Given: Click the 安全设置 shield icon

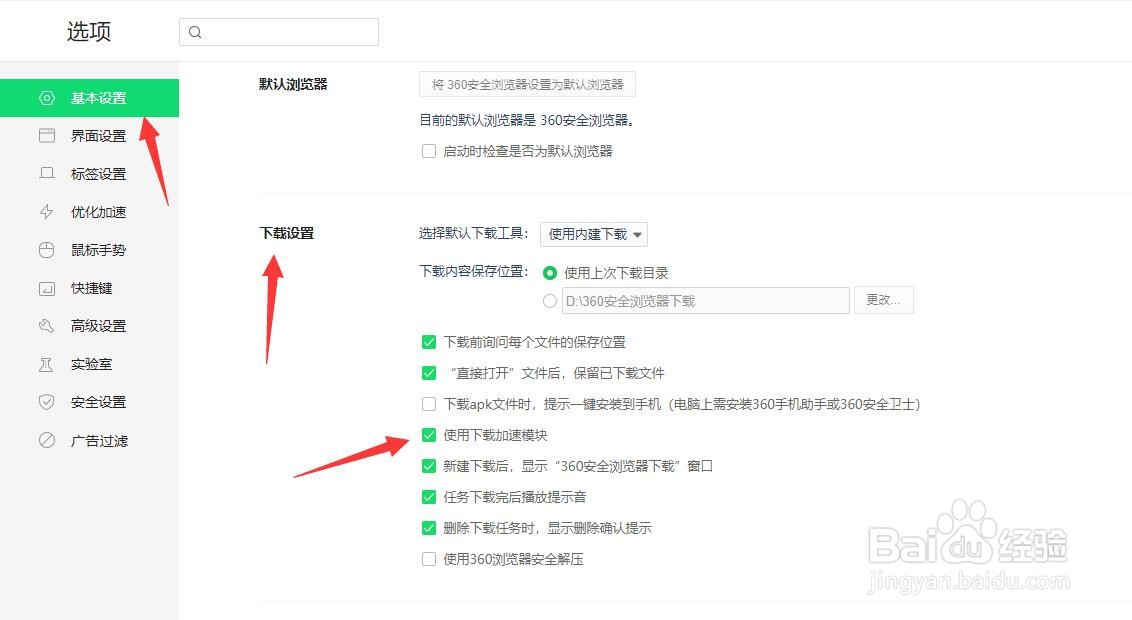Looking at the screenshot, I should 47,402.
